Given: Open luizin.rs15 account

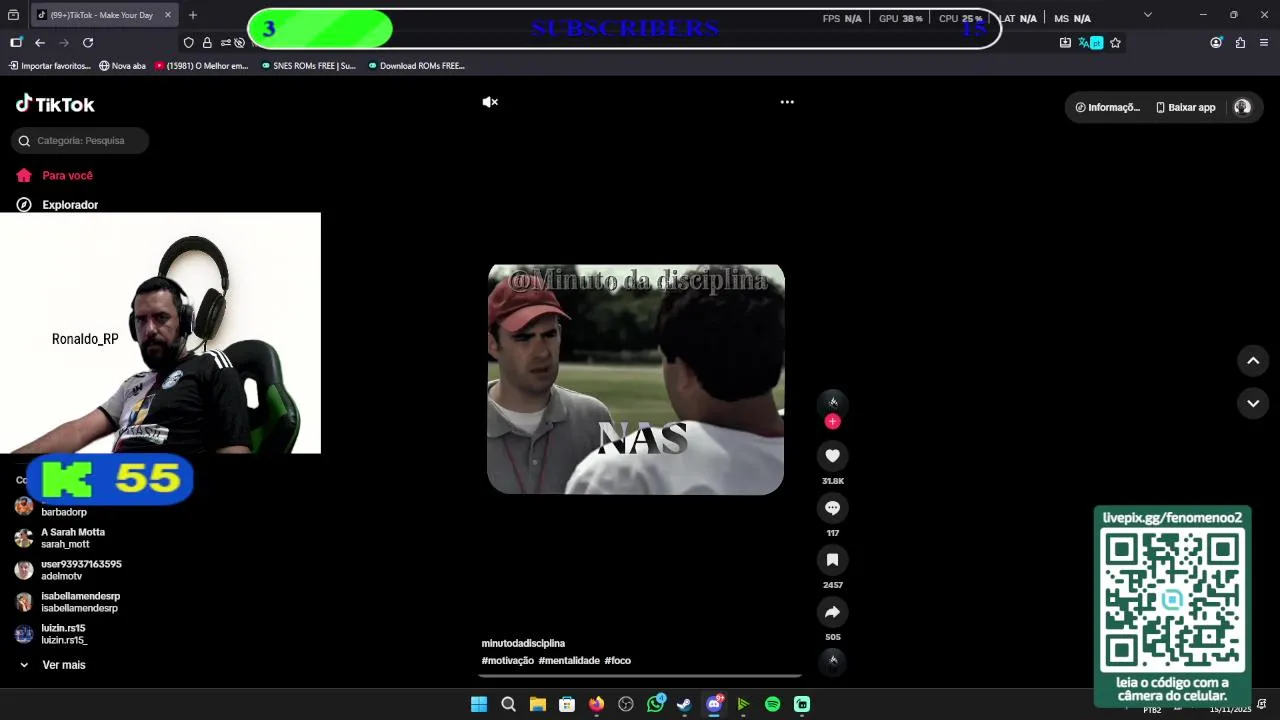Looking at the screenshot, I should pyautogui.click(x=52, y=634).
